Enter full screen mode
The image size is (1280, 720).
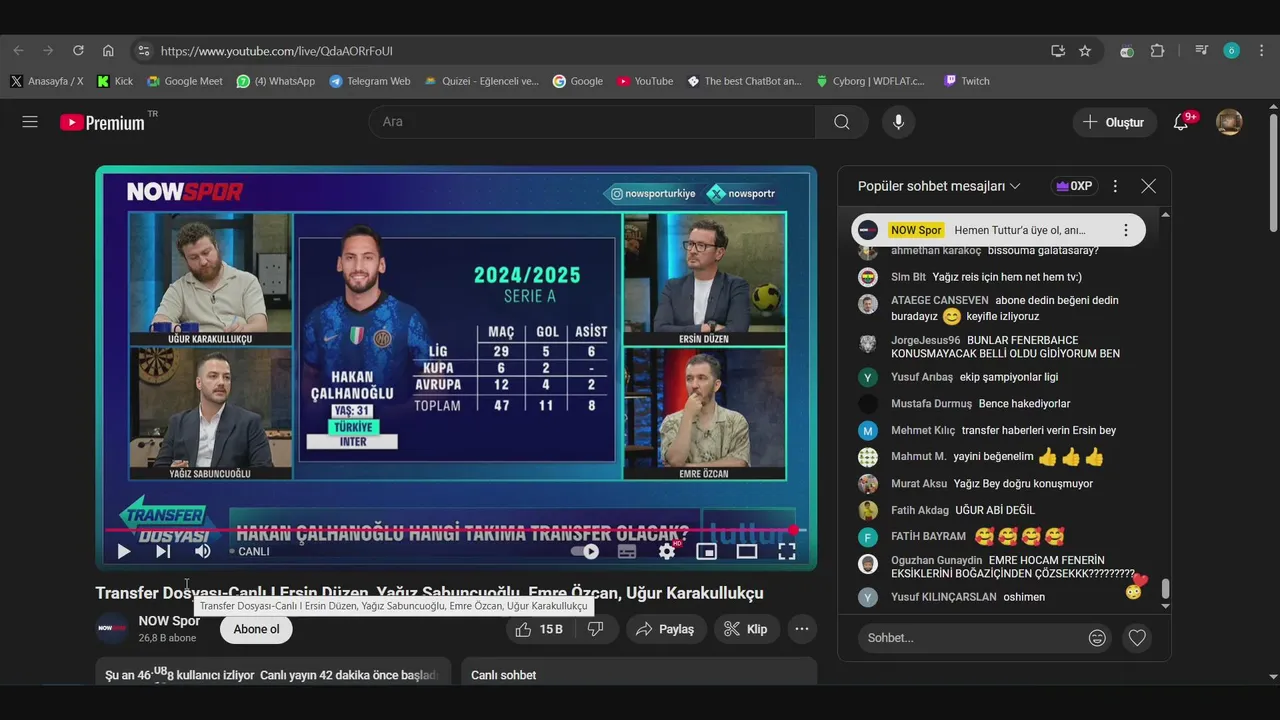[x=787, y=551]
